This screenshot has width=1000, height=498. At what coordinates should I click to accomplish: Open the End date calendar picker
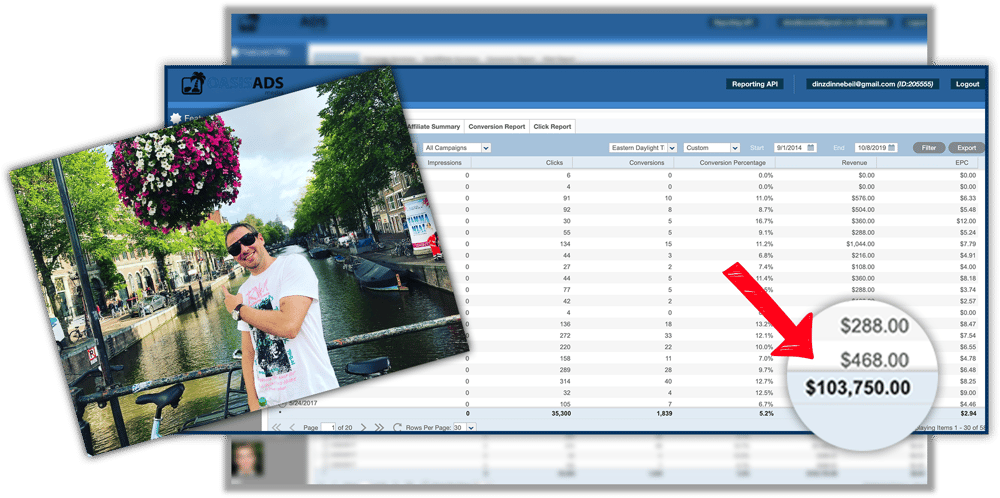click(892, 148)
